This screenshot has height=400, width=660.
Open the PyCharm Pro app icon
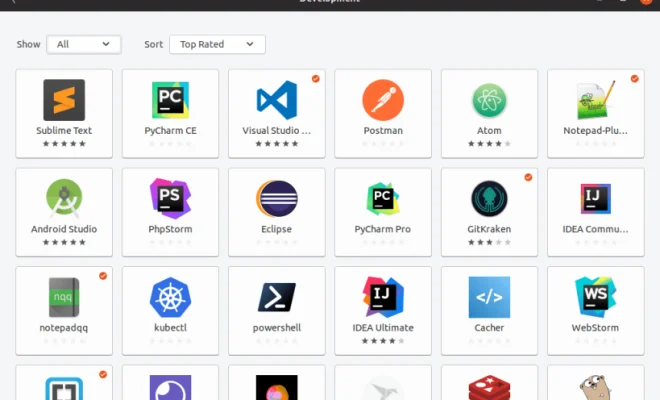click(383, 199)
